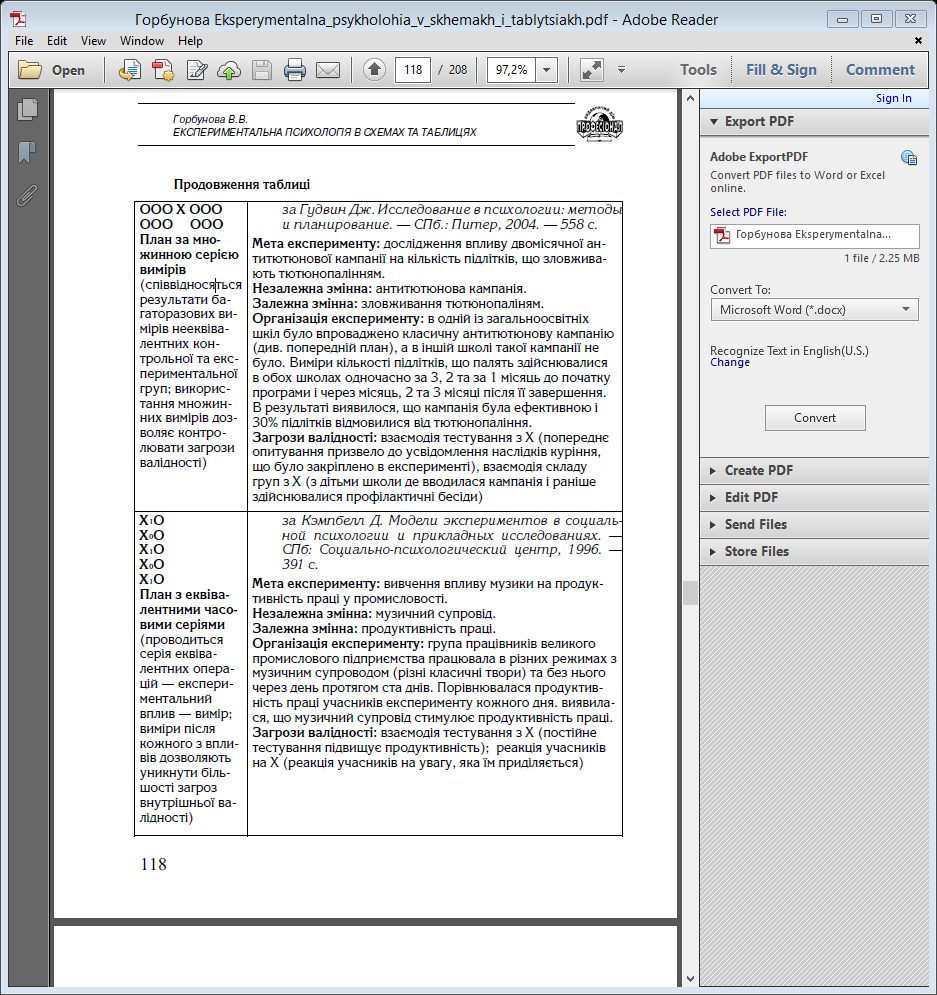
Task: Expand the Create PDF section
Action: [x=758, y=470]
